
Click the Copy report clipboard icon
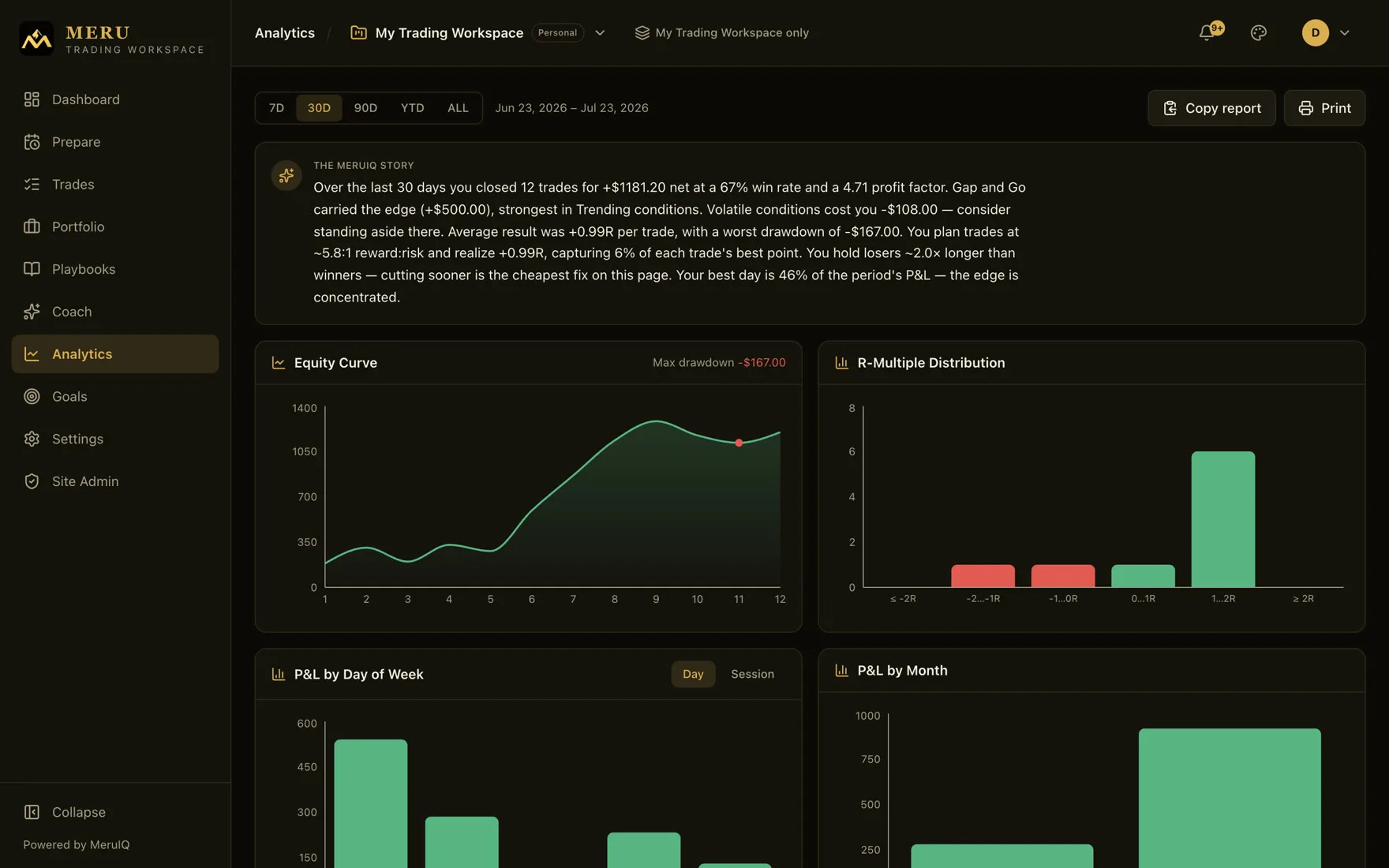(x=1170, y=108)
